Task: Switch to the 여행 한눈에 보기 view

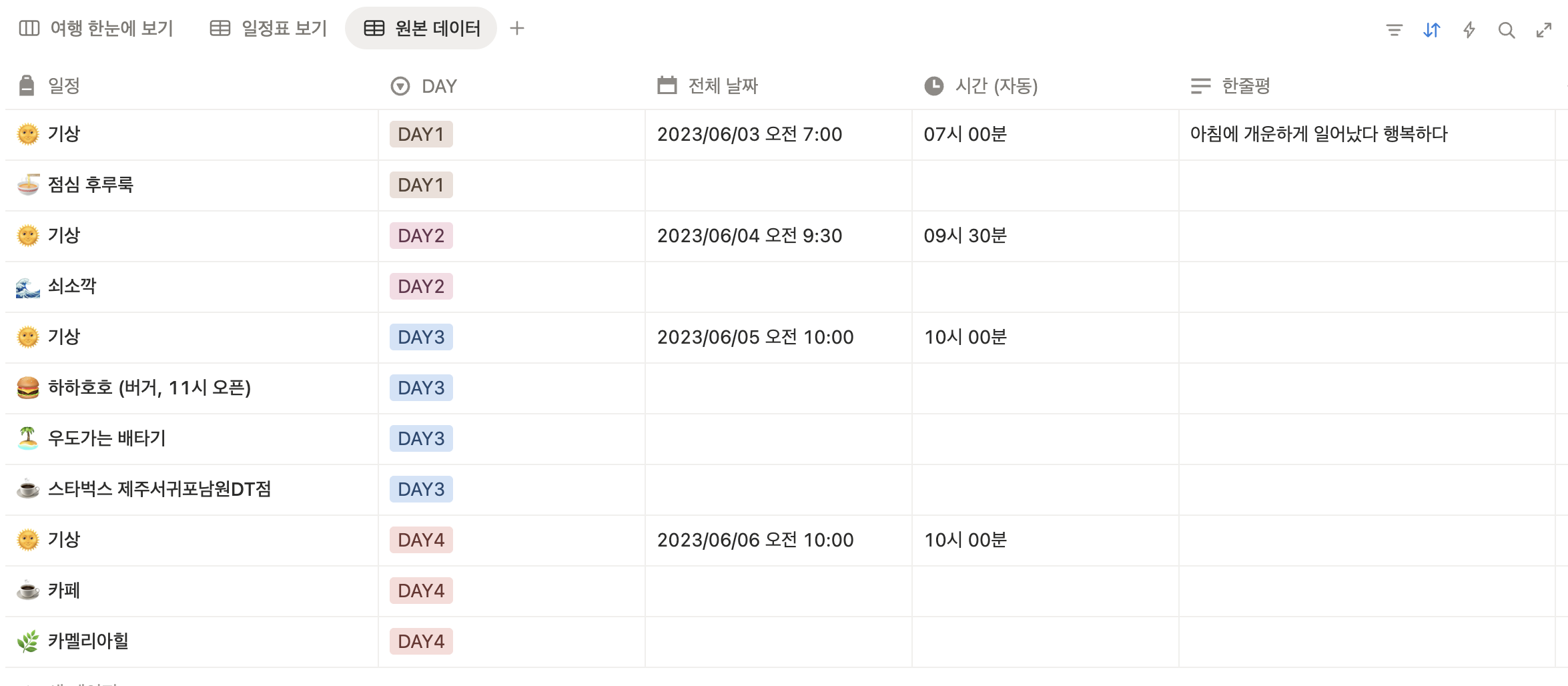Action: 97,28
